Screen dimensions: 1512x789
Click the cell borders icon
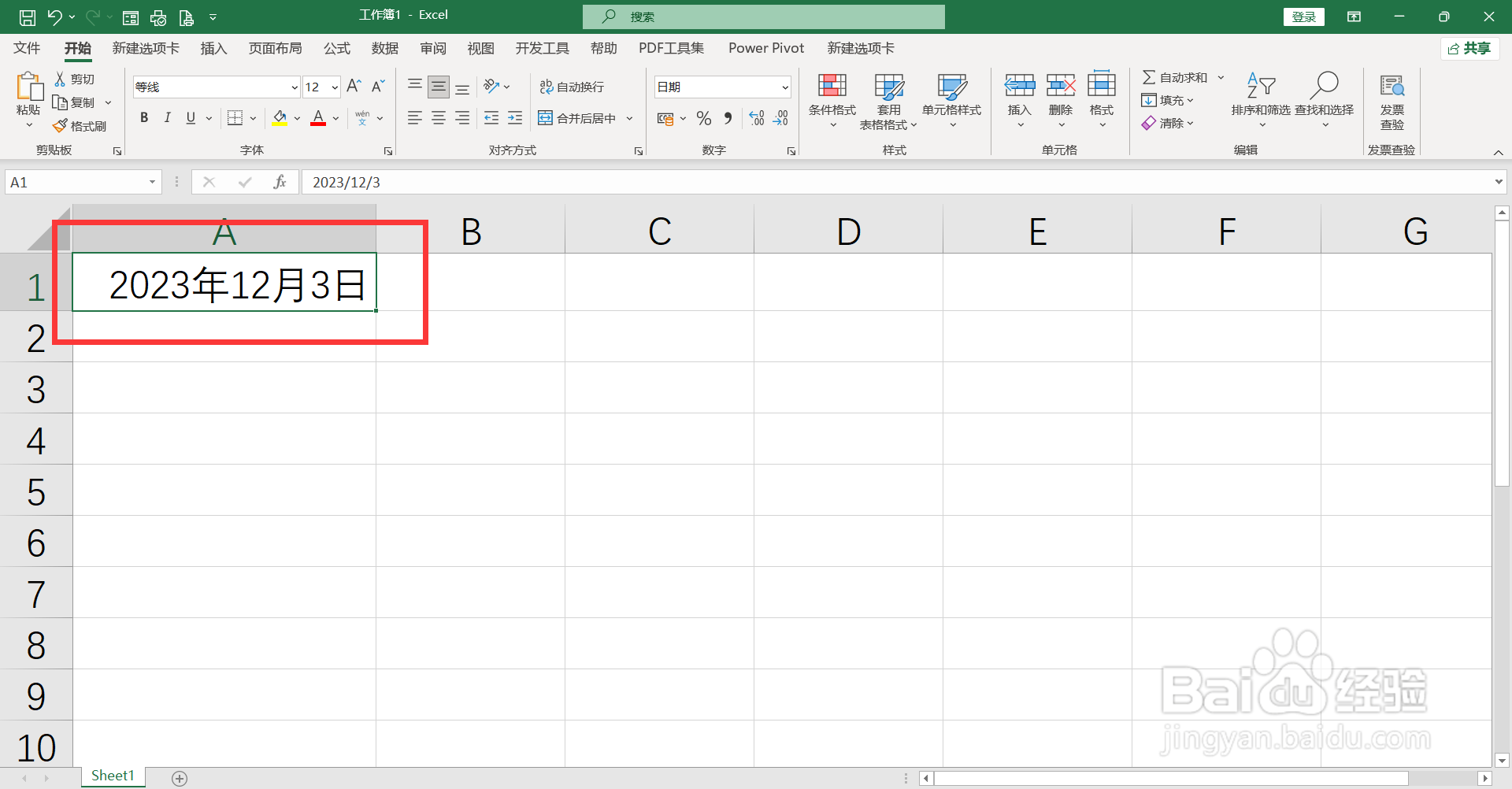235,118
